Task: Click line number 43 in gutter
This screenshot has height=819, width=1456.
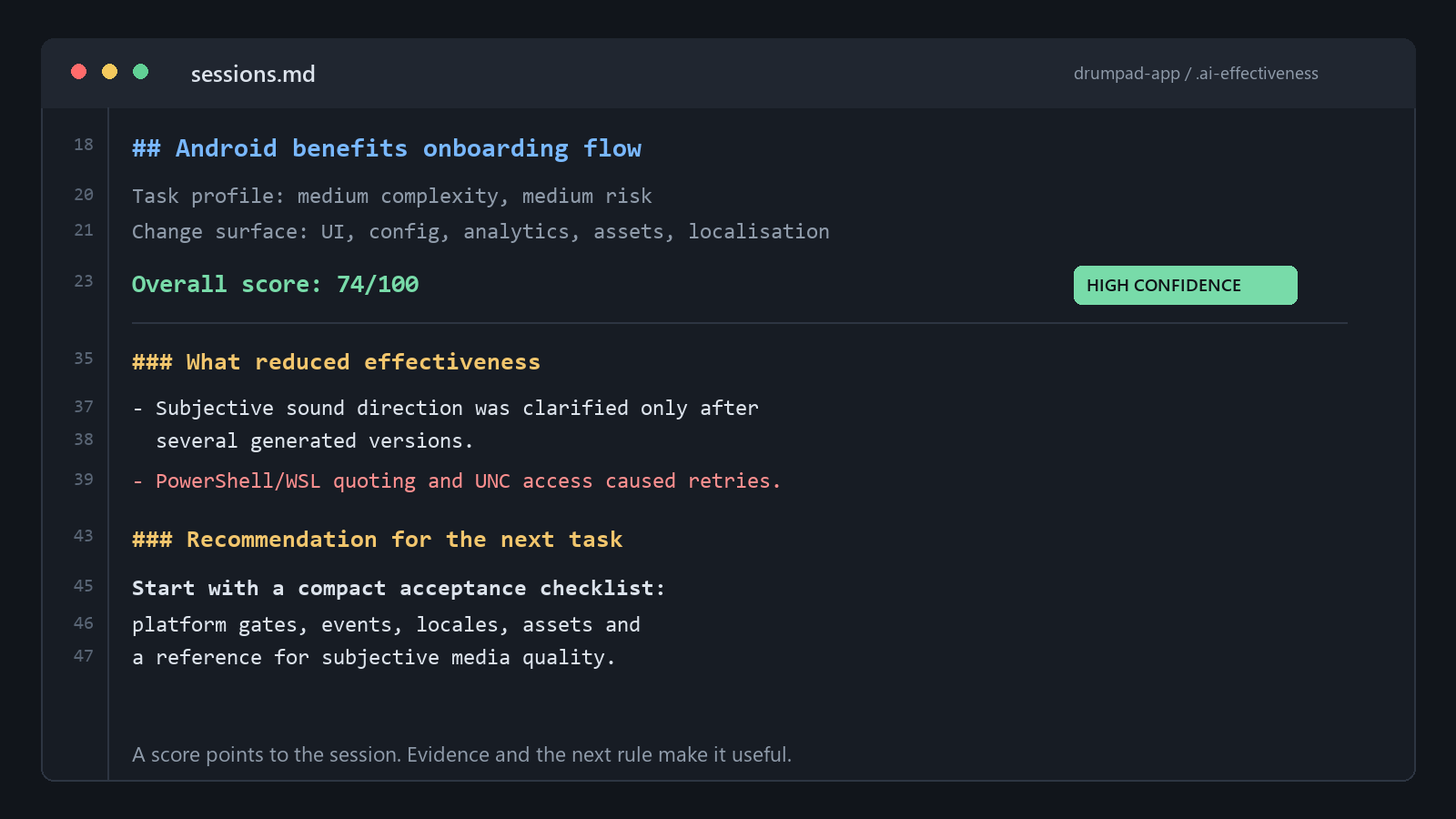Action: (84, 536)
